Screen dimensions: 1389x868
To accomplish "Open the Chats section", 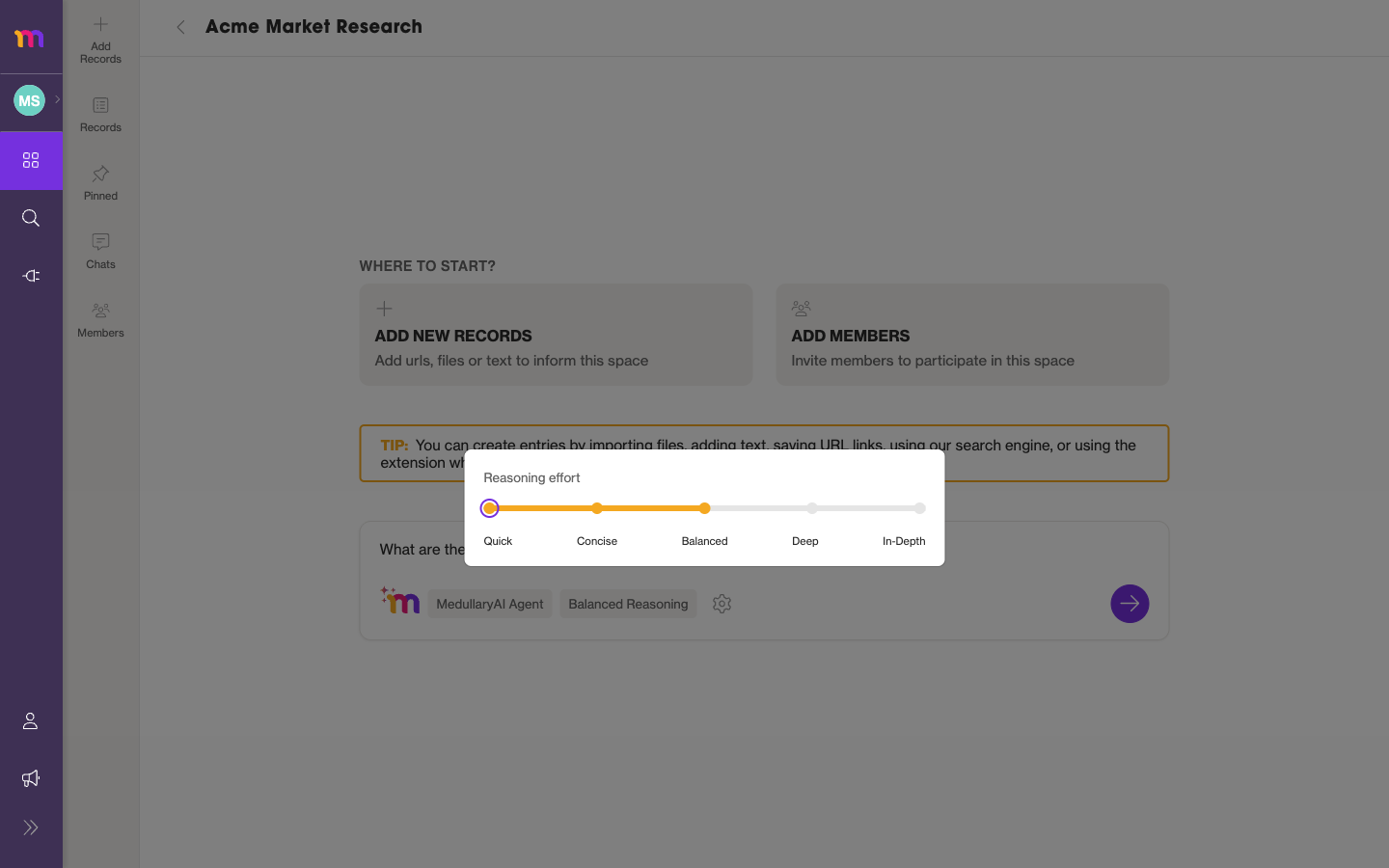I will point(100,251).
